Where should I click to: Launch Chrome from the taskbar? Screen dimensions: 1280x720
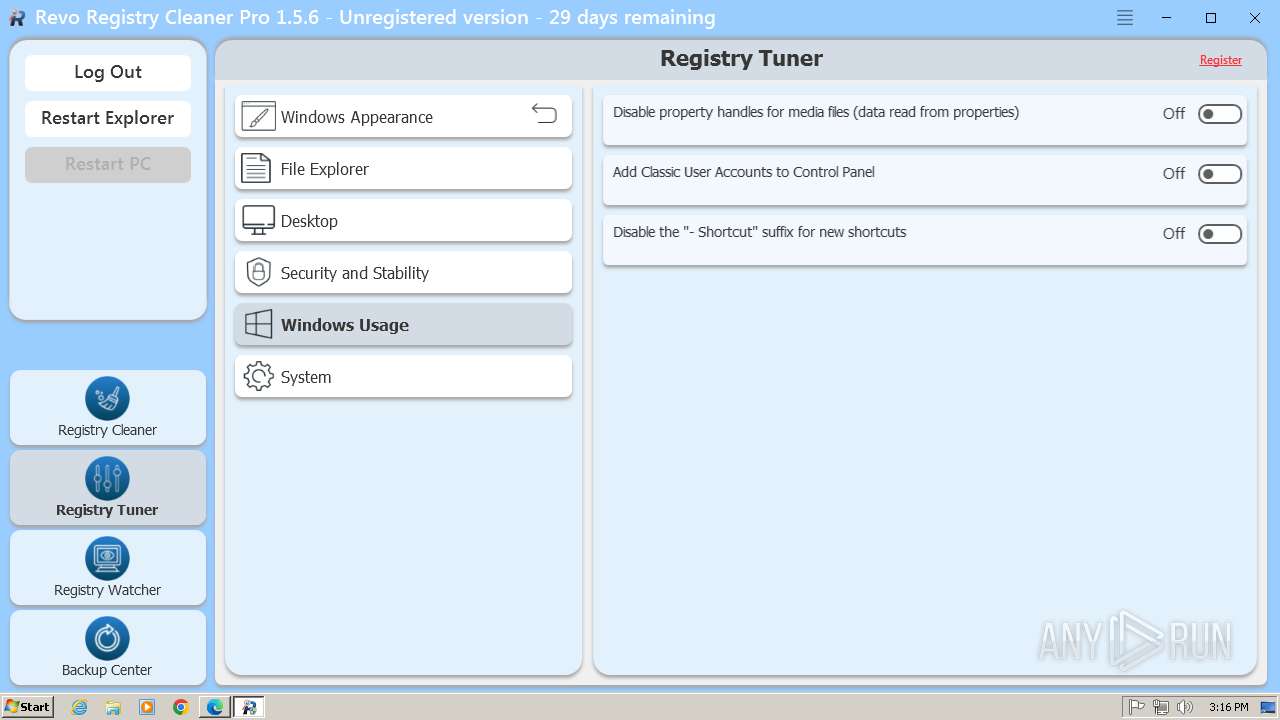(181, 707)
